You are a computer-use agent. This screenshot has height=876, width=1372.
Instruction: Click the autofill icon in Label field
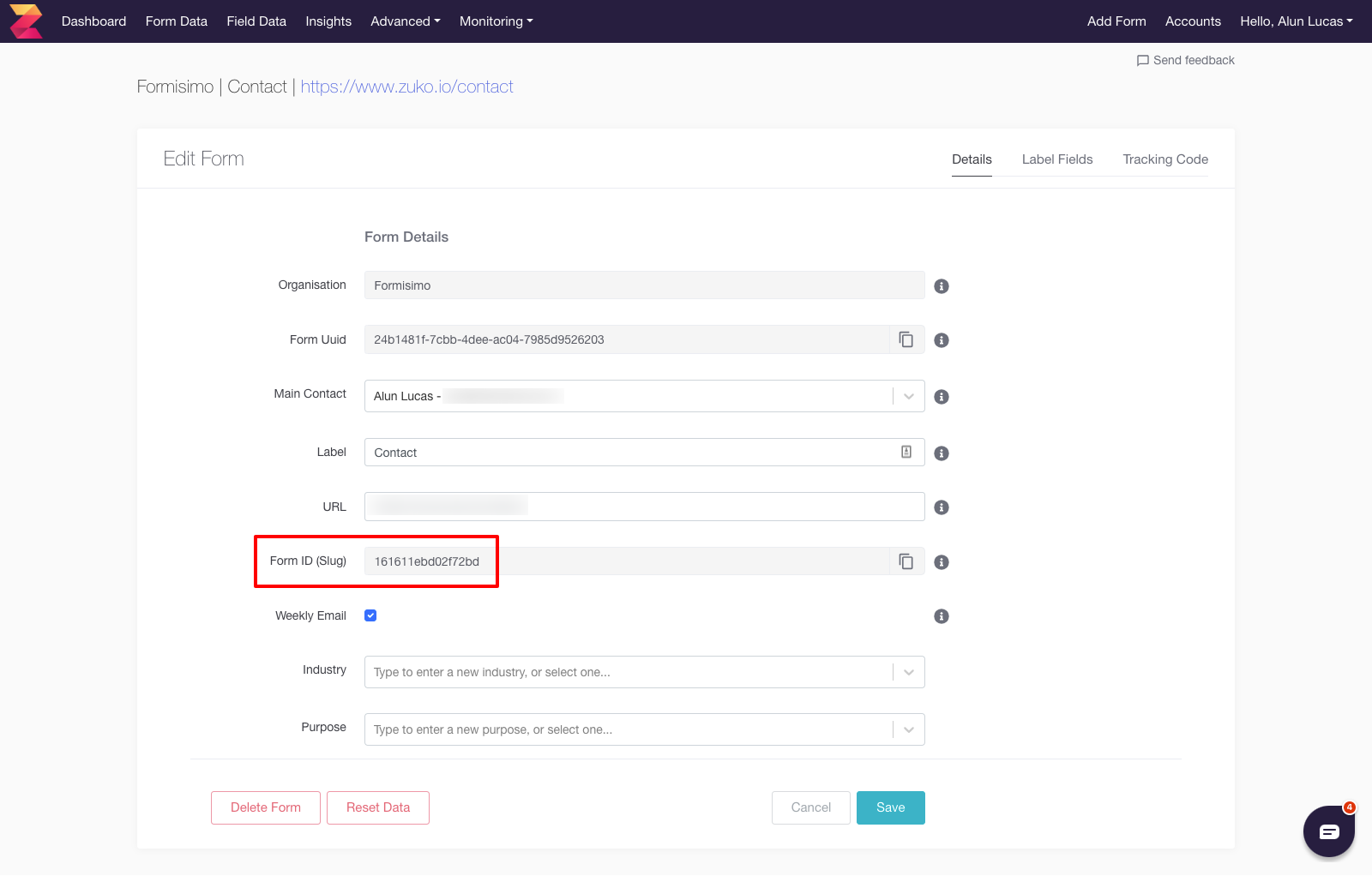point(906,452)
